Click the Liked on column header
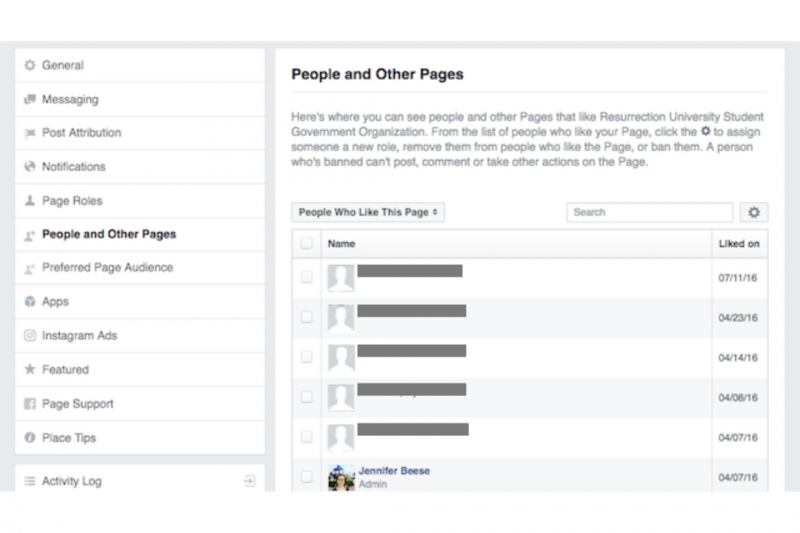The image size is (800, 533). tap(739, 244)
